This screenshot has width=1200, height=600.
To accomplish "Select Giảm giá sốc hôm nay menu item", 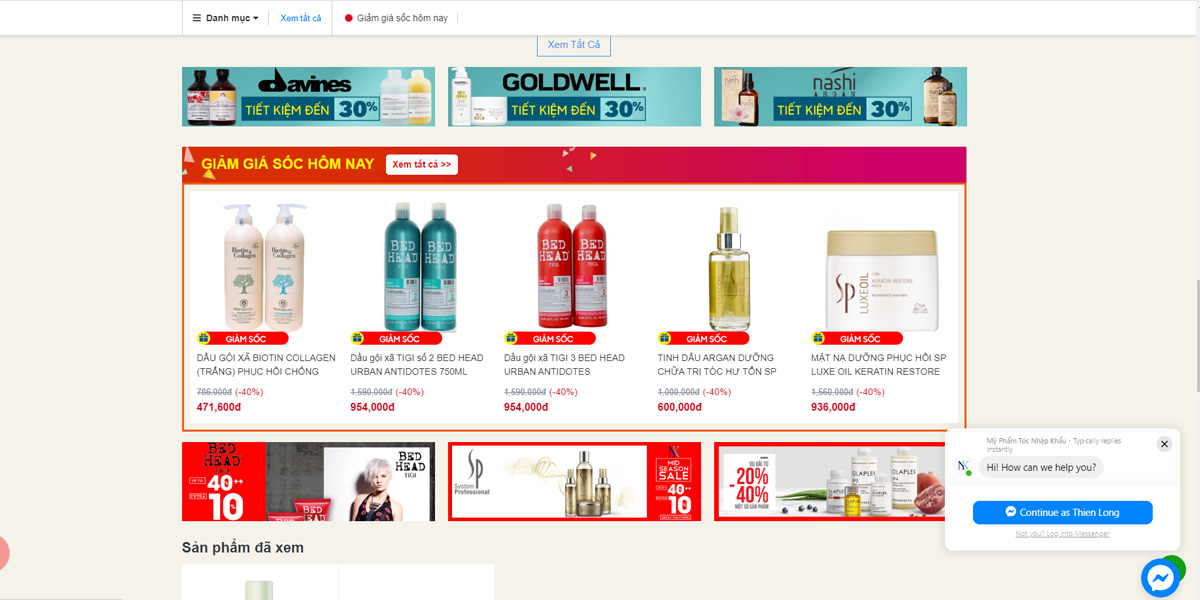I will (x=396, y=18).
